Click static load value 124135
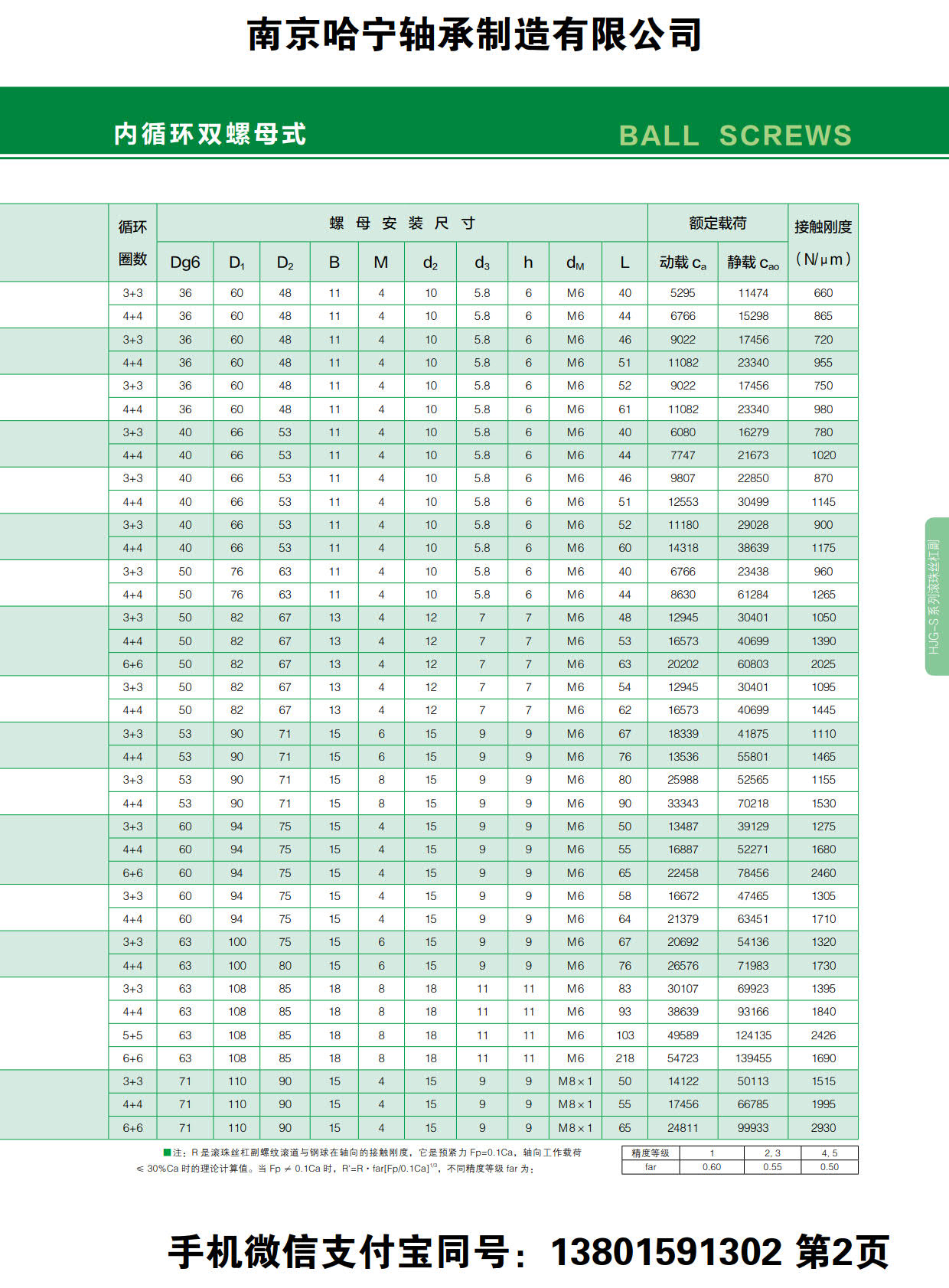 pos(753,1035)
